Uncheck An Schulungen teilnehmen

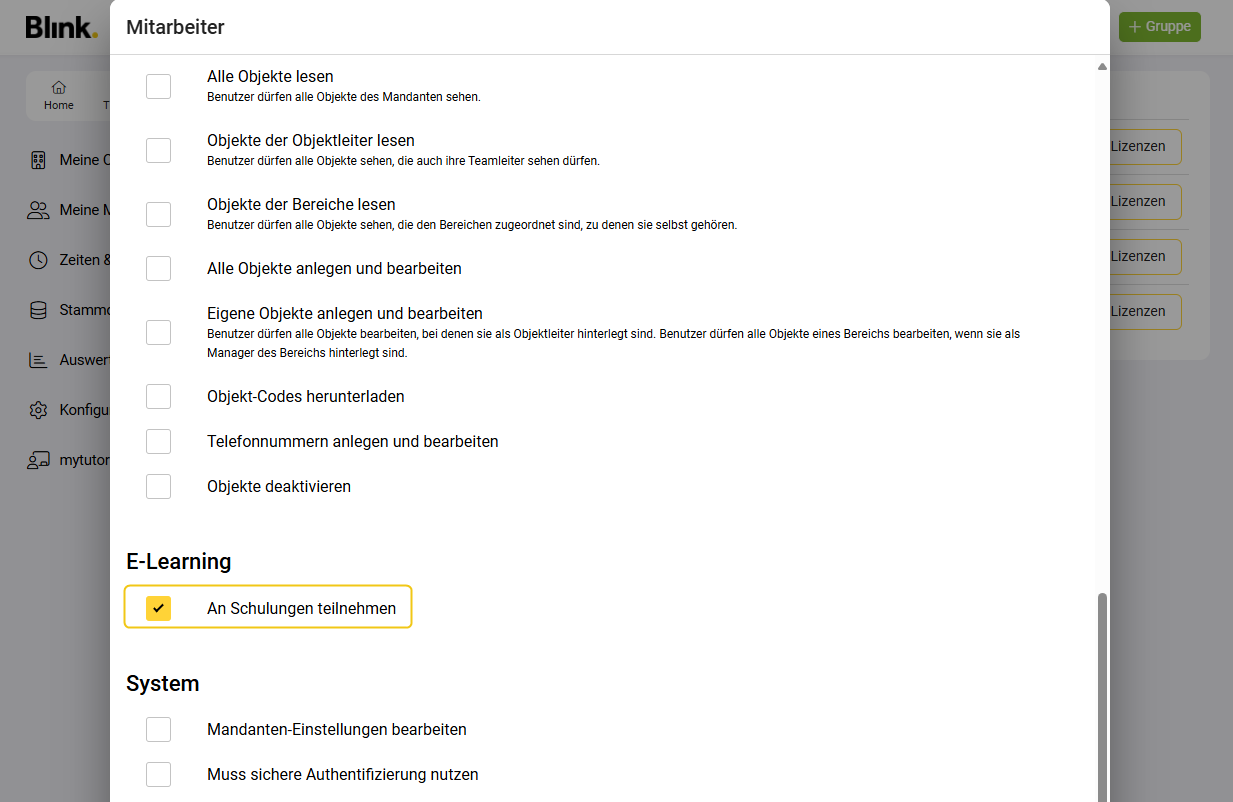(x=158, y=608)
